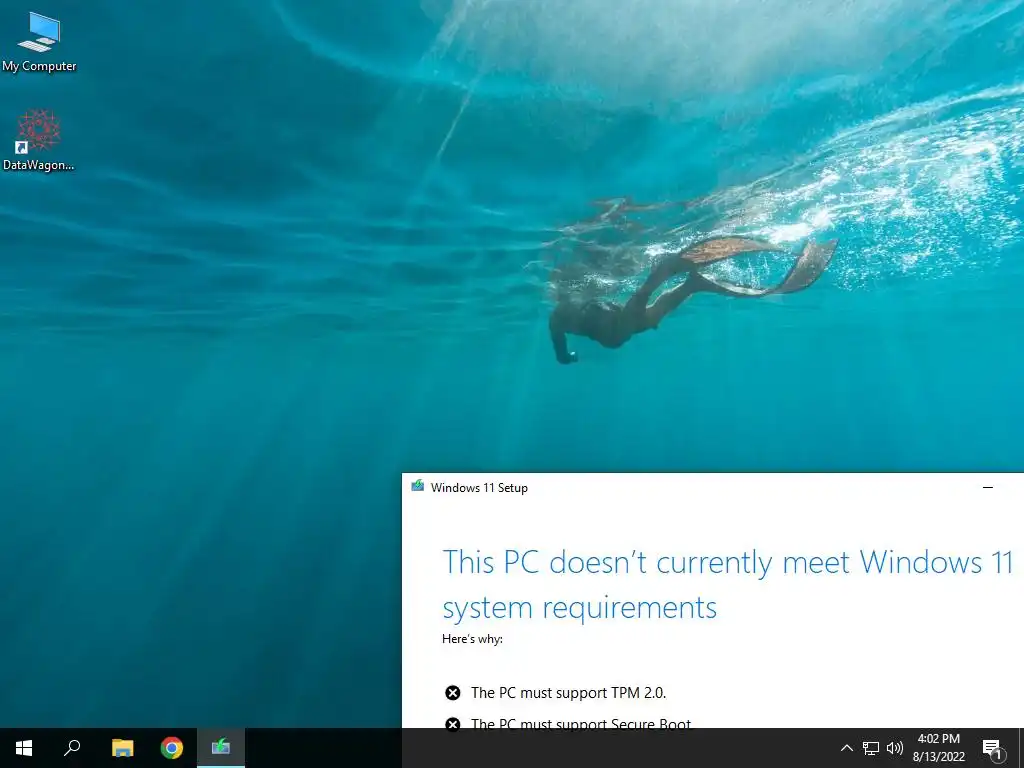
Task: Open taskbar search magnifier
Action: pyautogui.click(x=72, y=748)
